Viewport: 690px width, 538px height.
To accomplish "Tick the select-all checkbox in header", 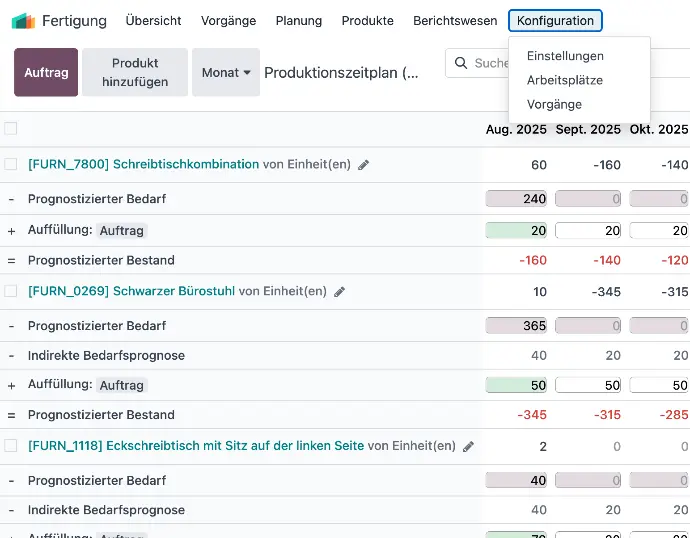I will click(11, 128).
